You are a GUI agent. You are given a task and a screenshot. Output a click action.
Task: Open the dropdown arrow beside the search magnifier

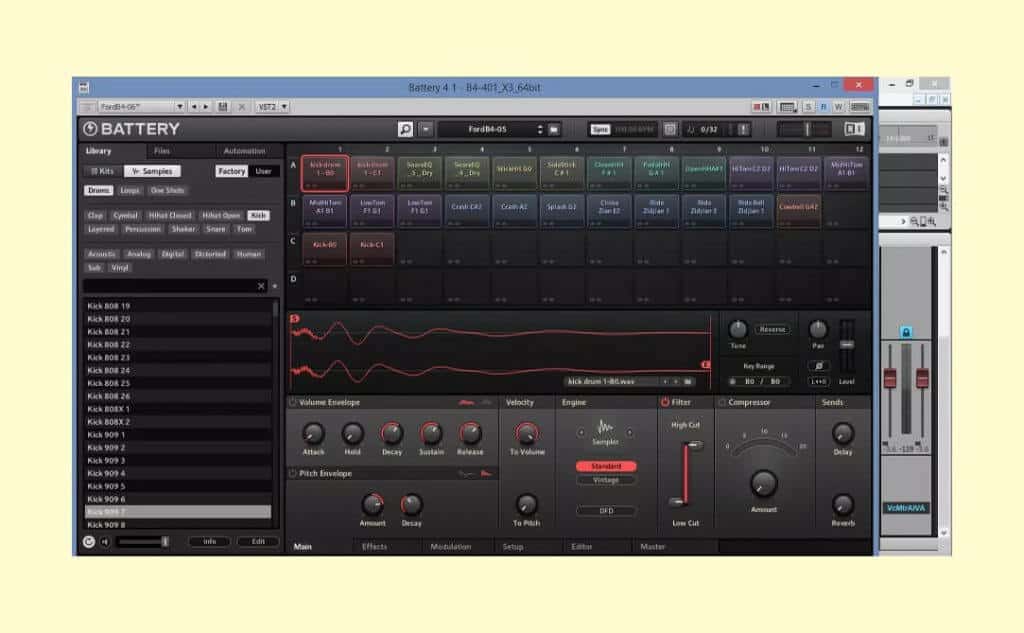426,129
